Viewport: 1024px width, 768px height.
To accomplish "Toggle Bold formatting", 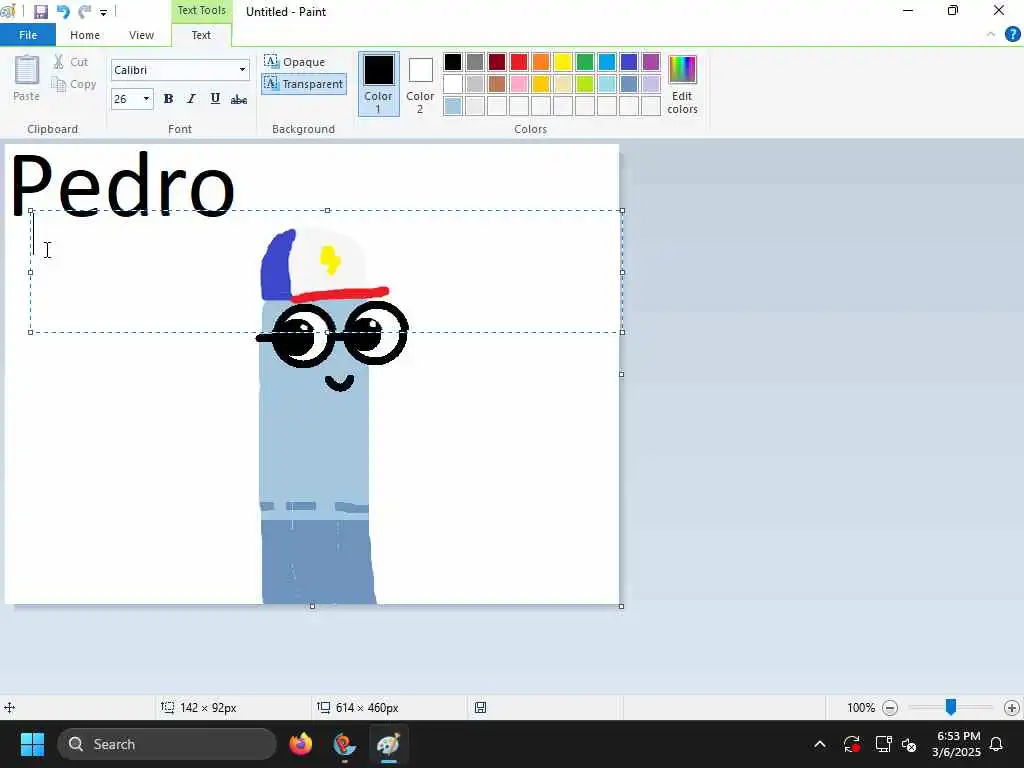I will pos(168,99).
